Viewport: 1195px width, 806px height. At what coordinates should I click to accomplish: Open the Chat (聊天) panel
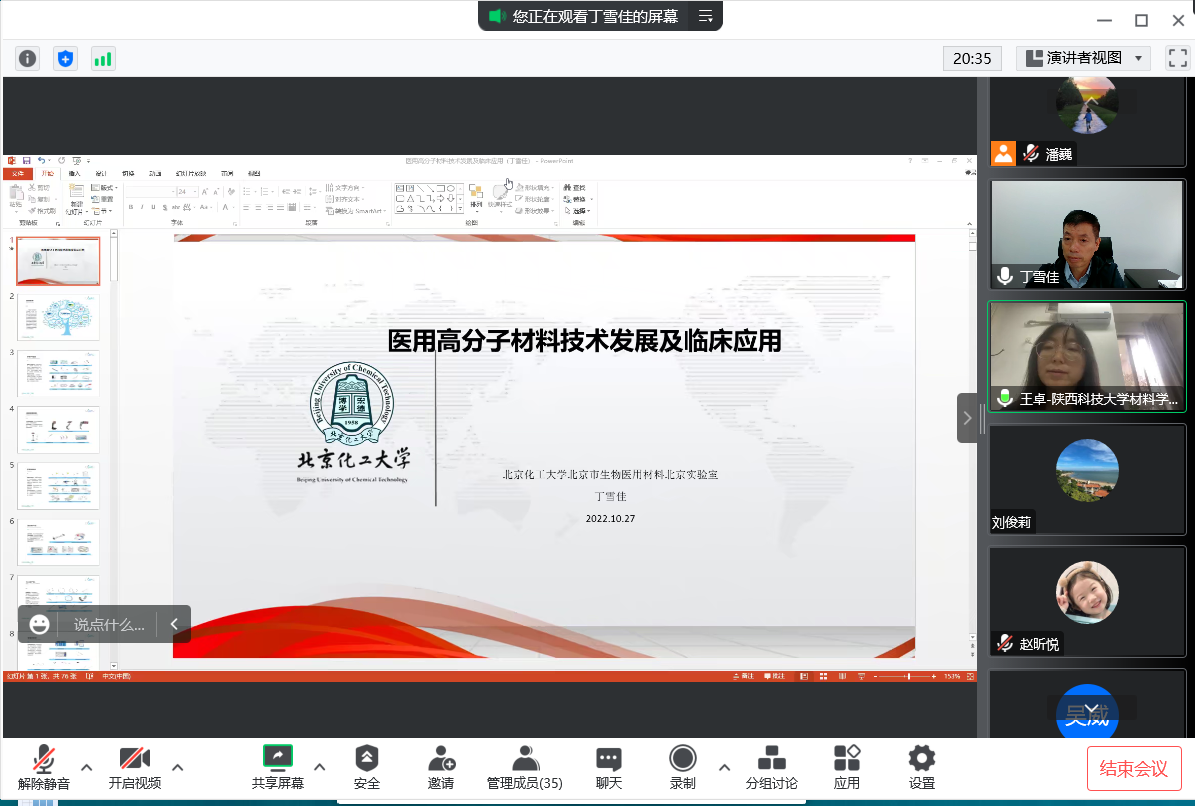click(609, 767)
